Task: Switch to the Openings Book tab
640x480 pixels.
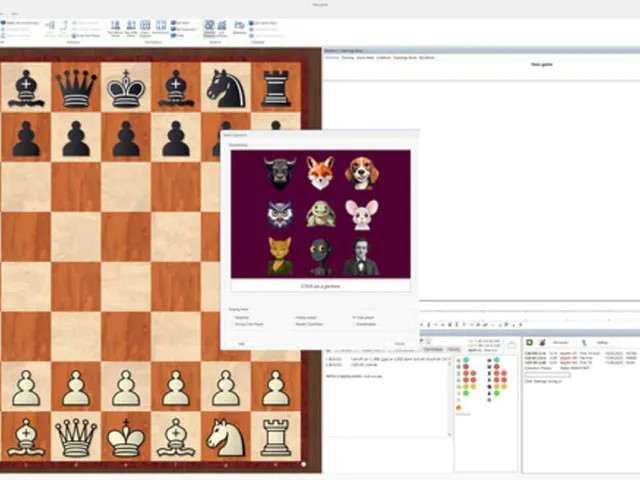Action: coord(404,58)
